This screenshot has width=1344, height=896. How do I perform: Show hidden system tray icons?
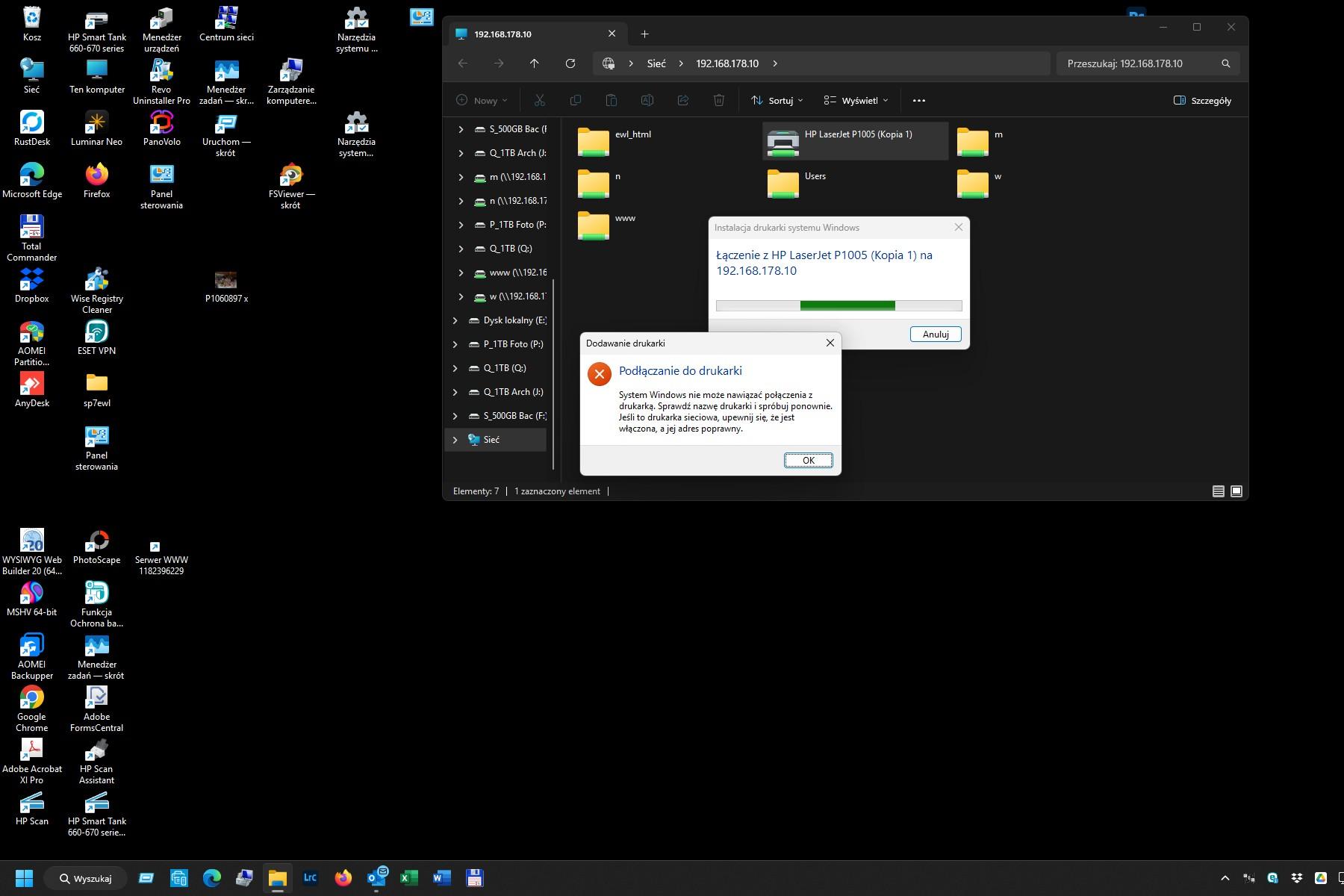click(1225, 878)
